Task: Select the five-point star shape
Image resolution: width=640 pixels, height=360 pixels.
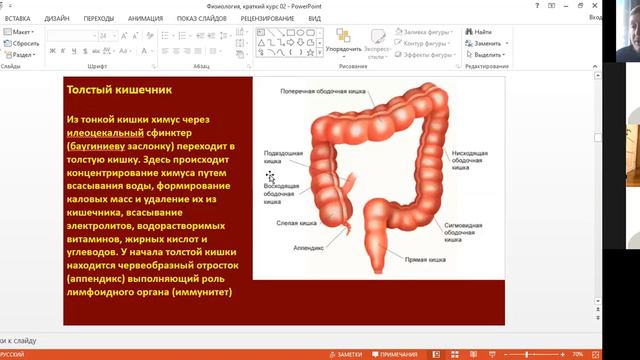Action: pyautogui.click(x=310, y=52)
